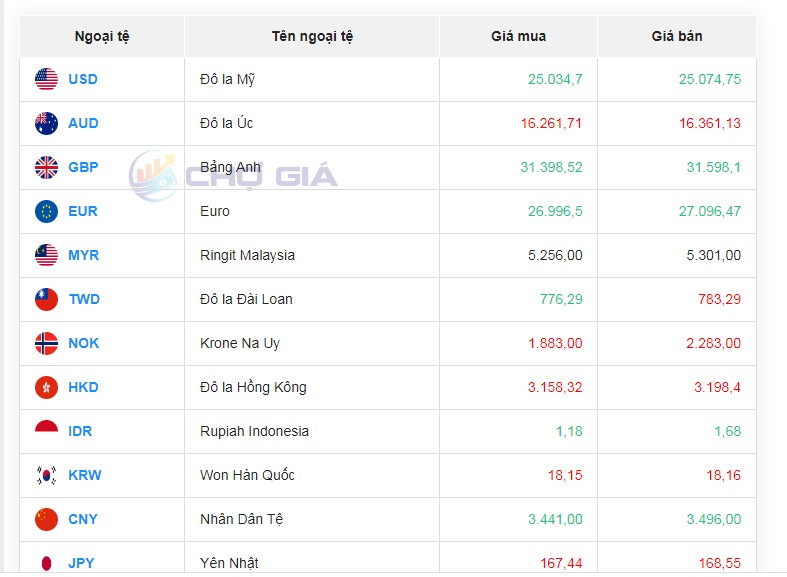Image resolution: width=787 pixels, height=577 pixels.
Task: Select the Euro name cell
Action: tap(312, 211)
